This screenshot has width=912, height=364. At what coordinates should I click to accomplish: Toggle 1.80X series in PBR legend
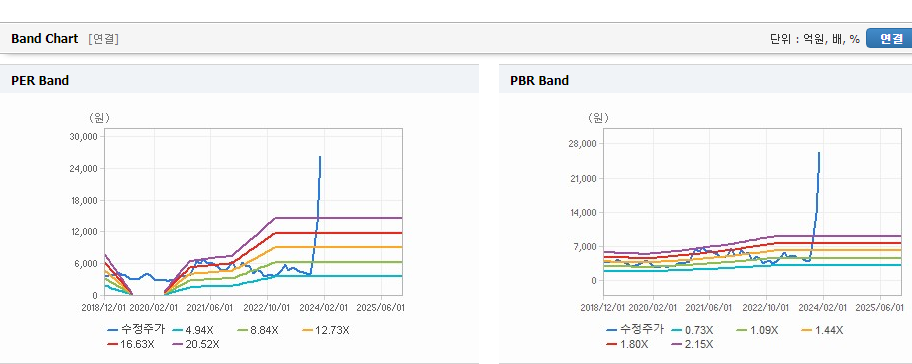tap(627, 344)
